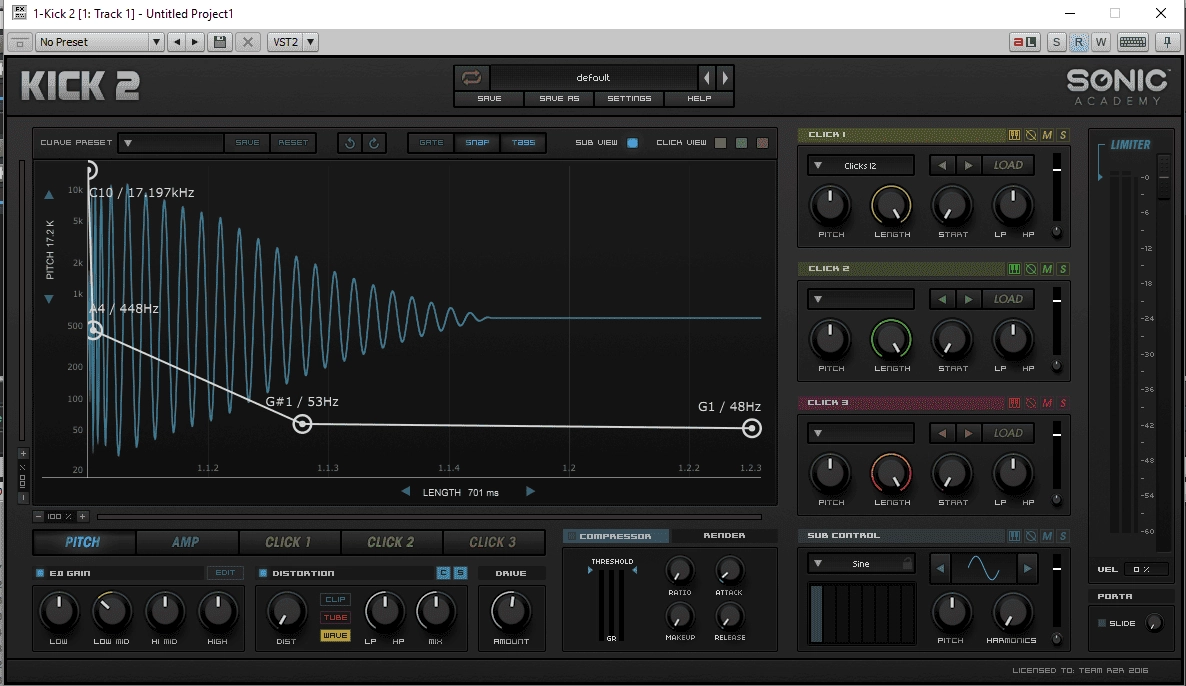Open the No Preset host dropdown
Screen dimensions: 1186x686
tap(99, 42)
